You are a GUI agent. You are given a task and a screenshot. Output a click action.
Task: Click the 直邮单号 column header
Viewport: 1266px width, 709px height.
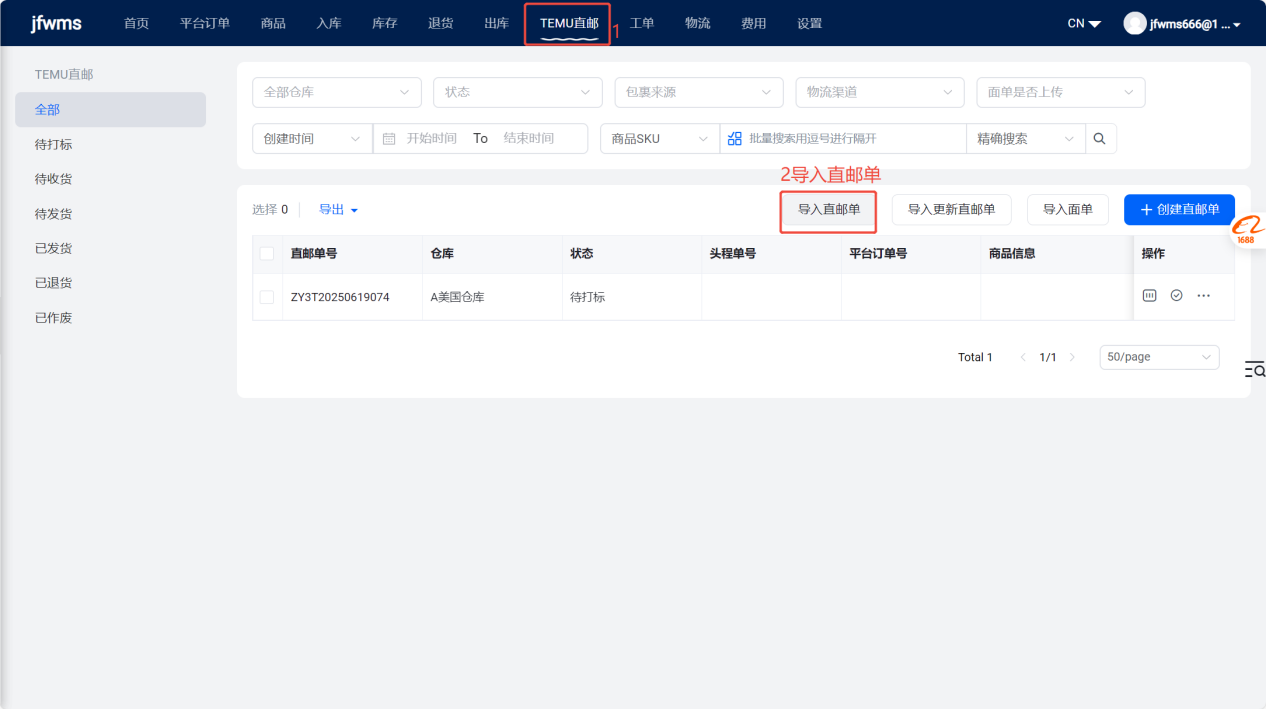point(314,253)
